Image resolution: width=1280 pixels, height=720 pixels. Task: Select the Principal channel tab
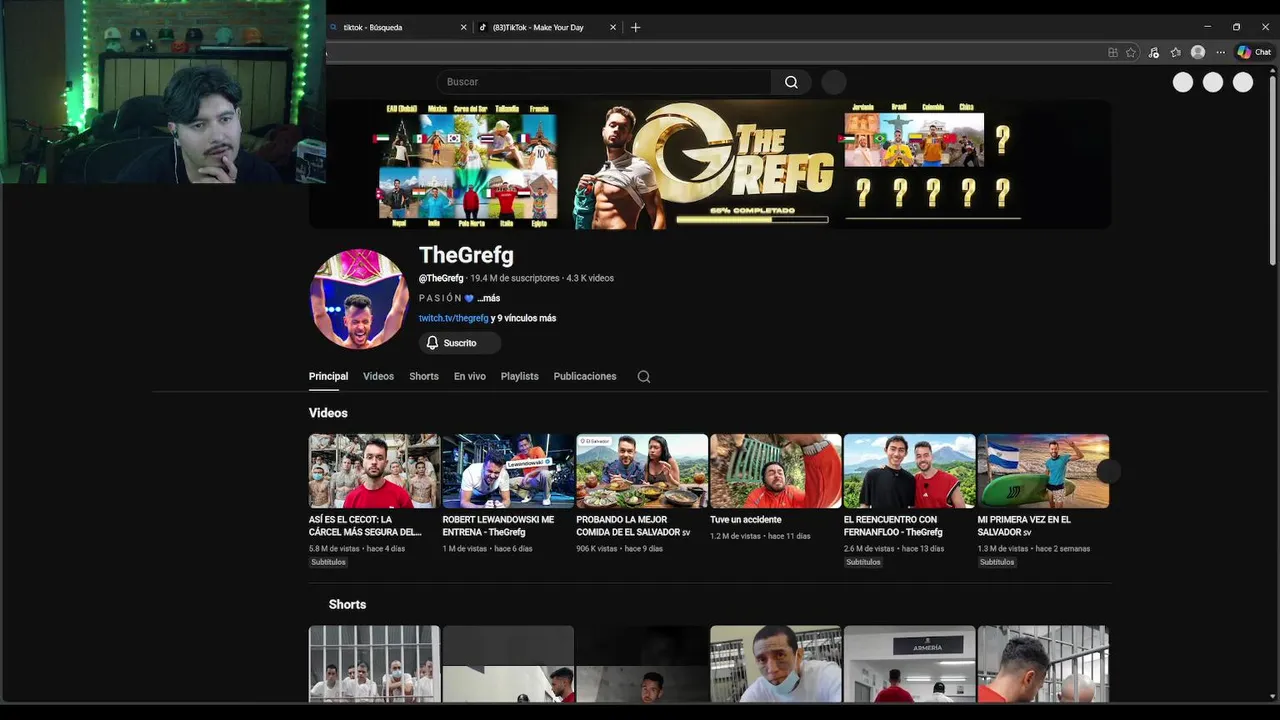pos(328,376)
